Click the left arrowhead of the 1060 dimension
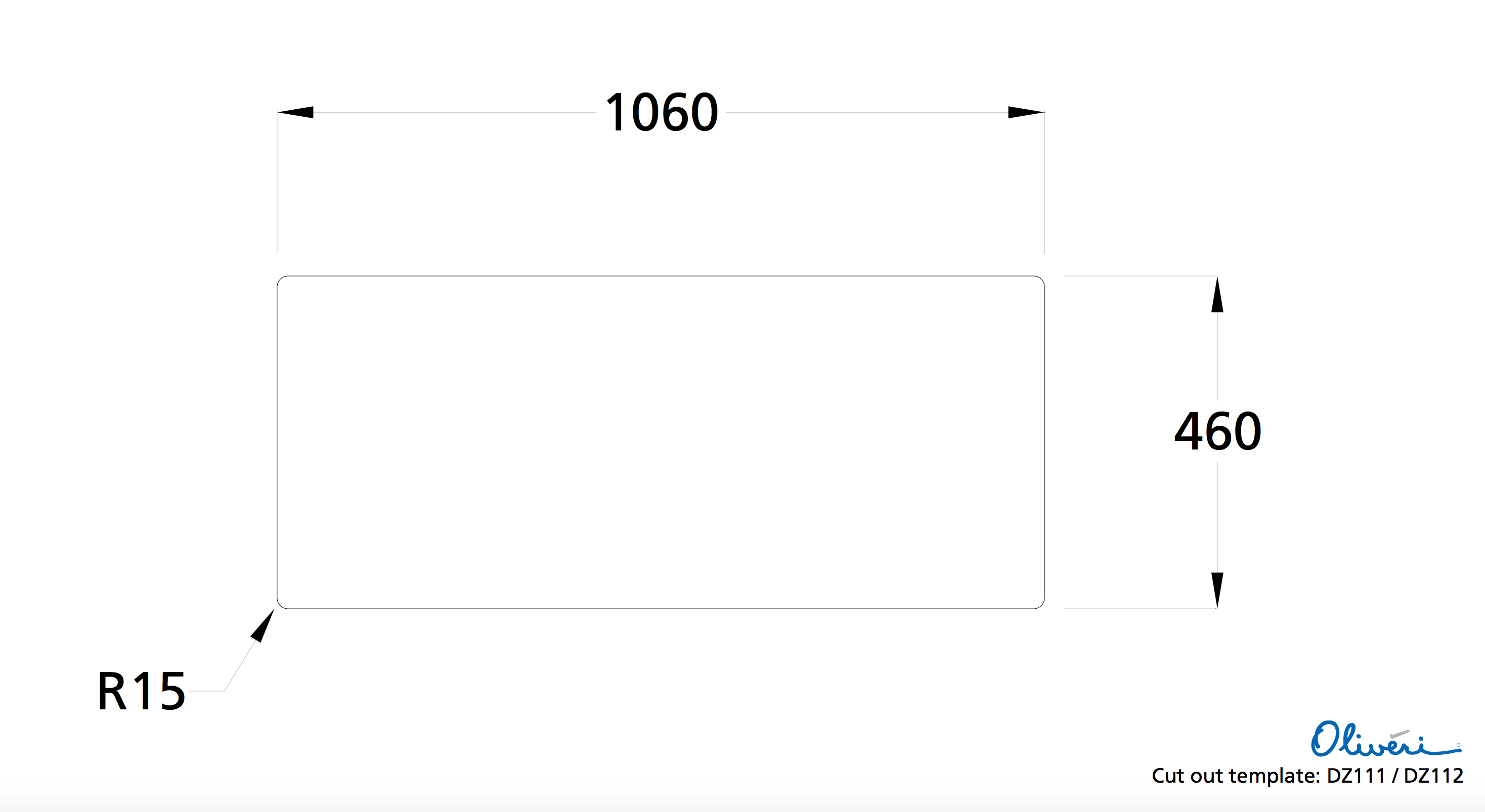This screenshot has width=1485, height=812. (296, 112)
